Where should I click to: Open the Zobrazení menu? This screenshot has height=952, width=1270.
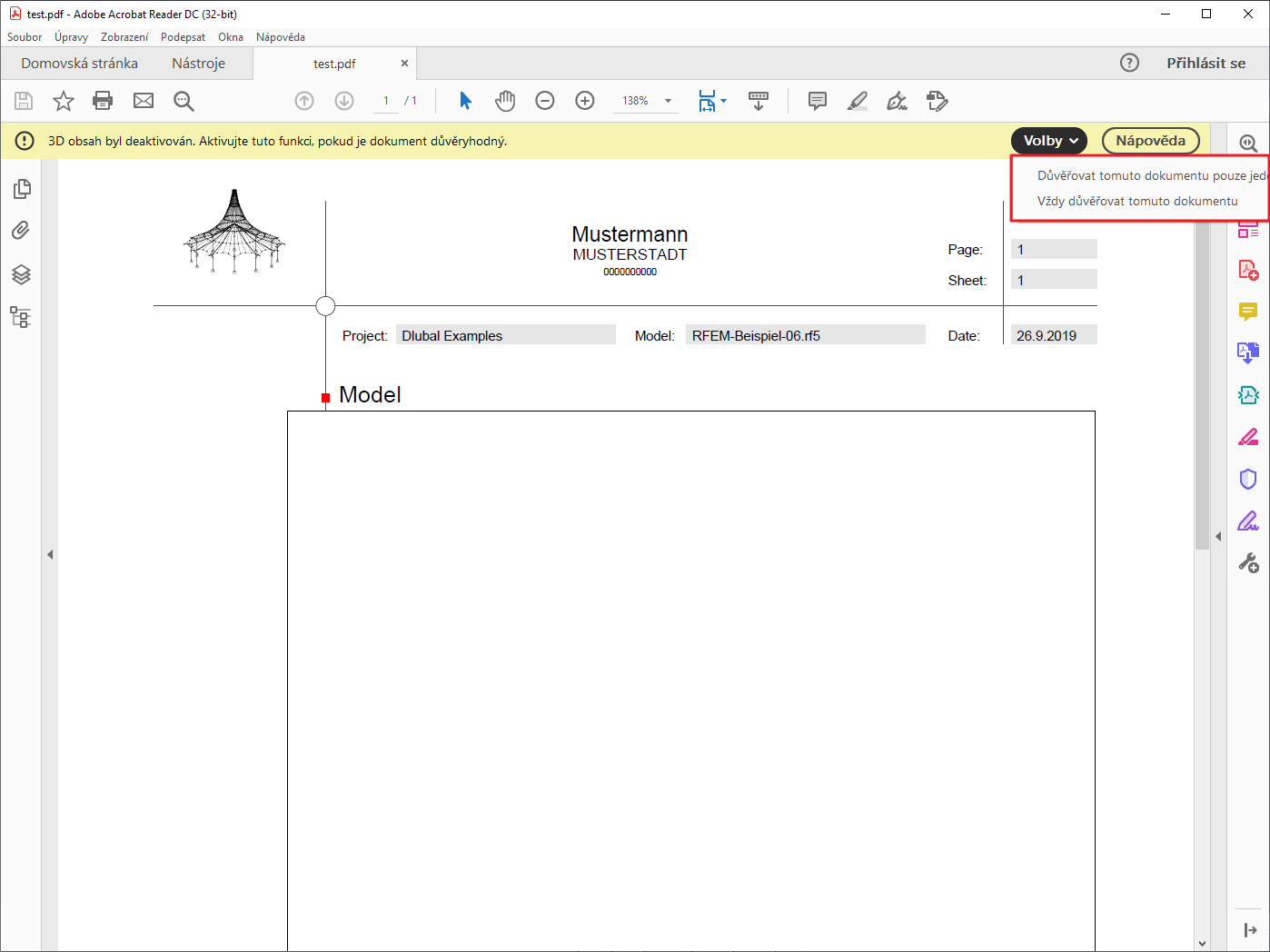[124, 37]
